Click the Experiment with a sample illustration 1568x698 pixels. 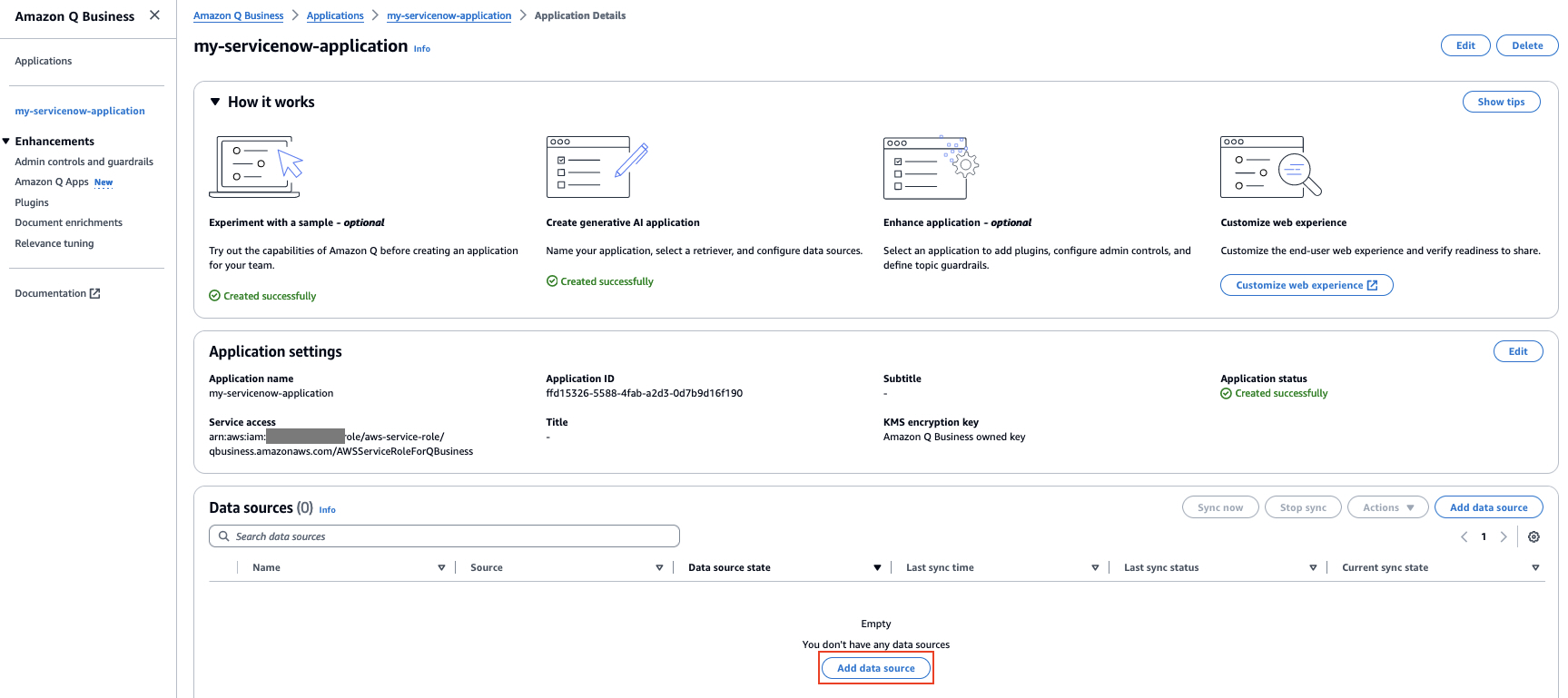coord(256,167)
